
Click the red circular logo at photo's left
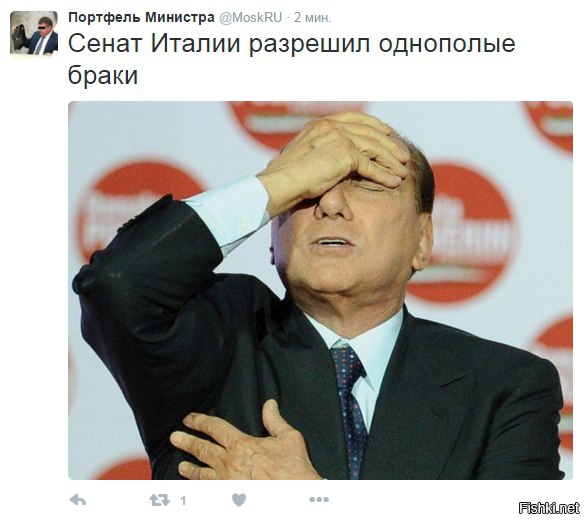(138, 209)
